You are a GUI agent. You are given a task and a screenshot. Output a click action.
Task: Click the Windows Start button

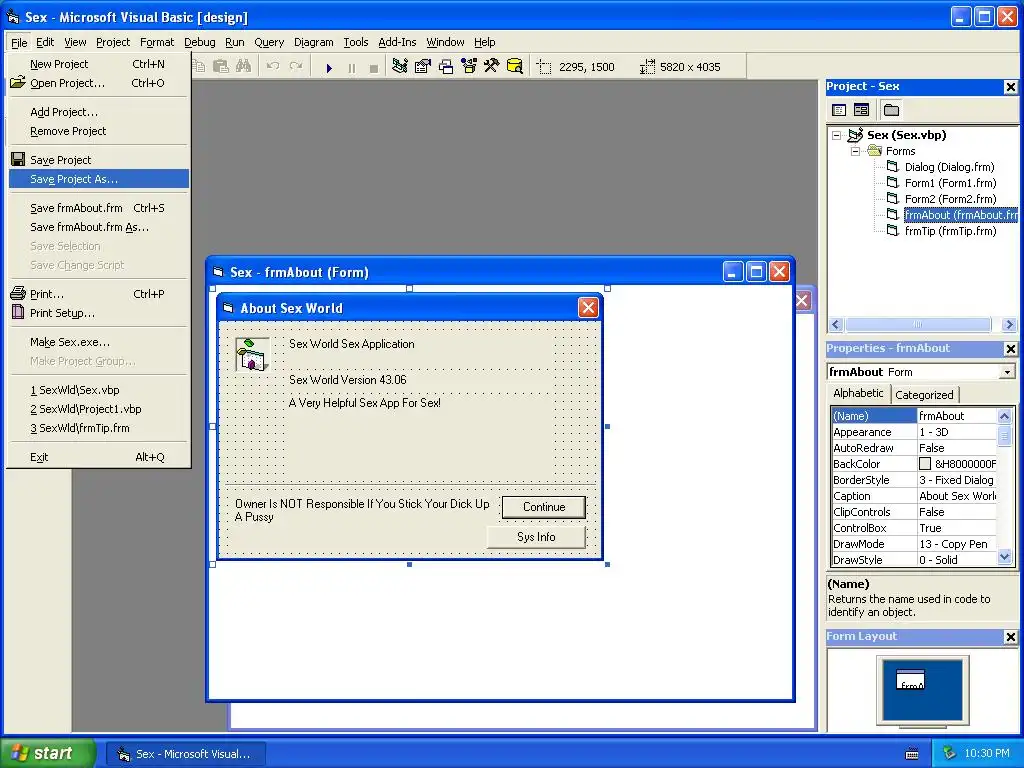point(47,753)
